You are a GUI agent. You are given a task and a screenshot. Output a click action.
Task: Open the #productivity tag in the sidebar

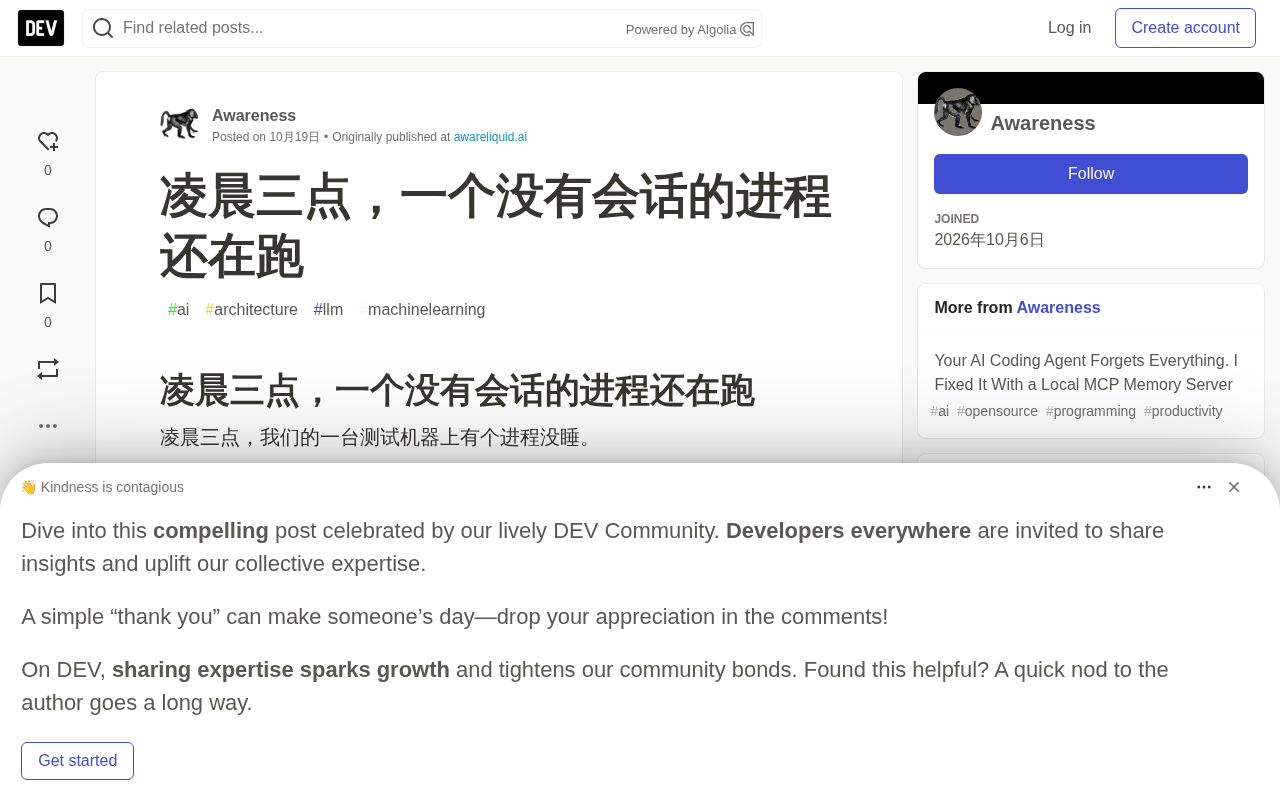point(1183,411)
